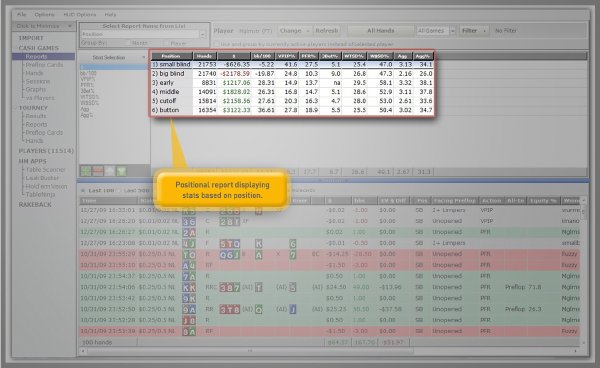Click the red minus remove-stat icon
Screen dimensions: 600x368
(x=98, y=171)
